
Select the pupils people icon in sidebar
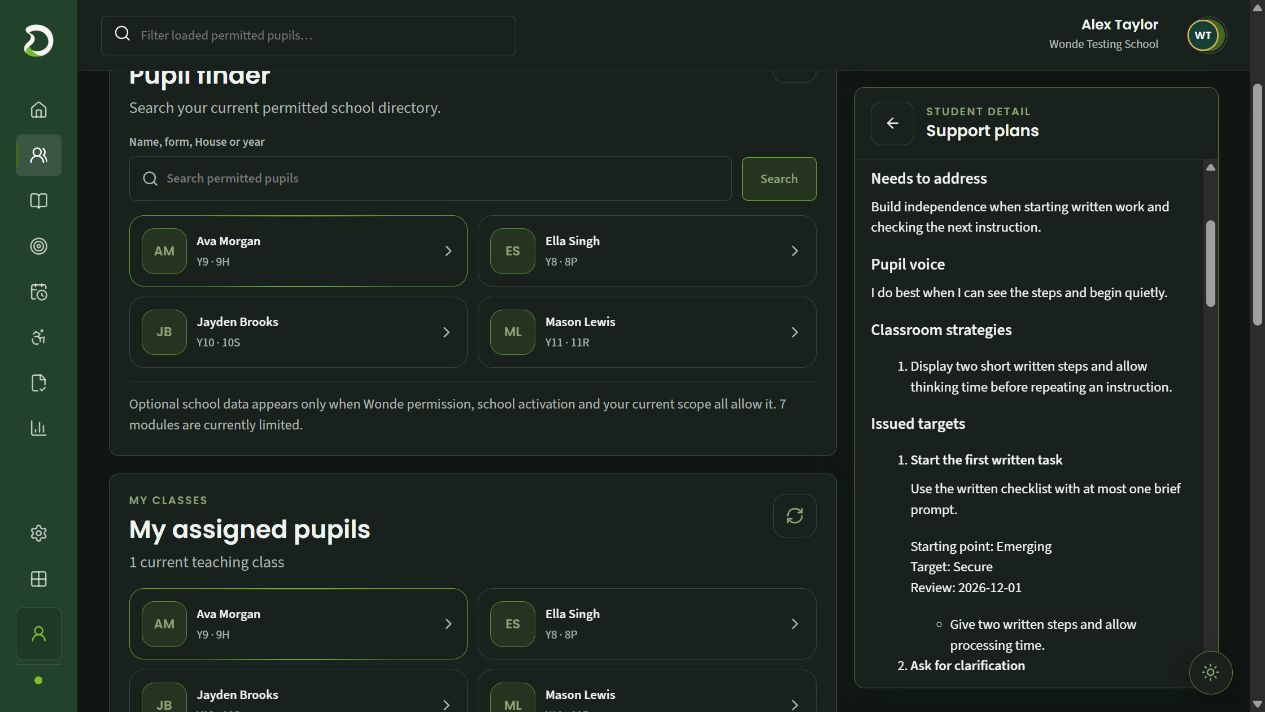click(38, 155)
